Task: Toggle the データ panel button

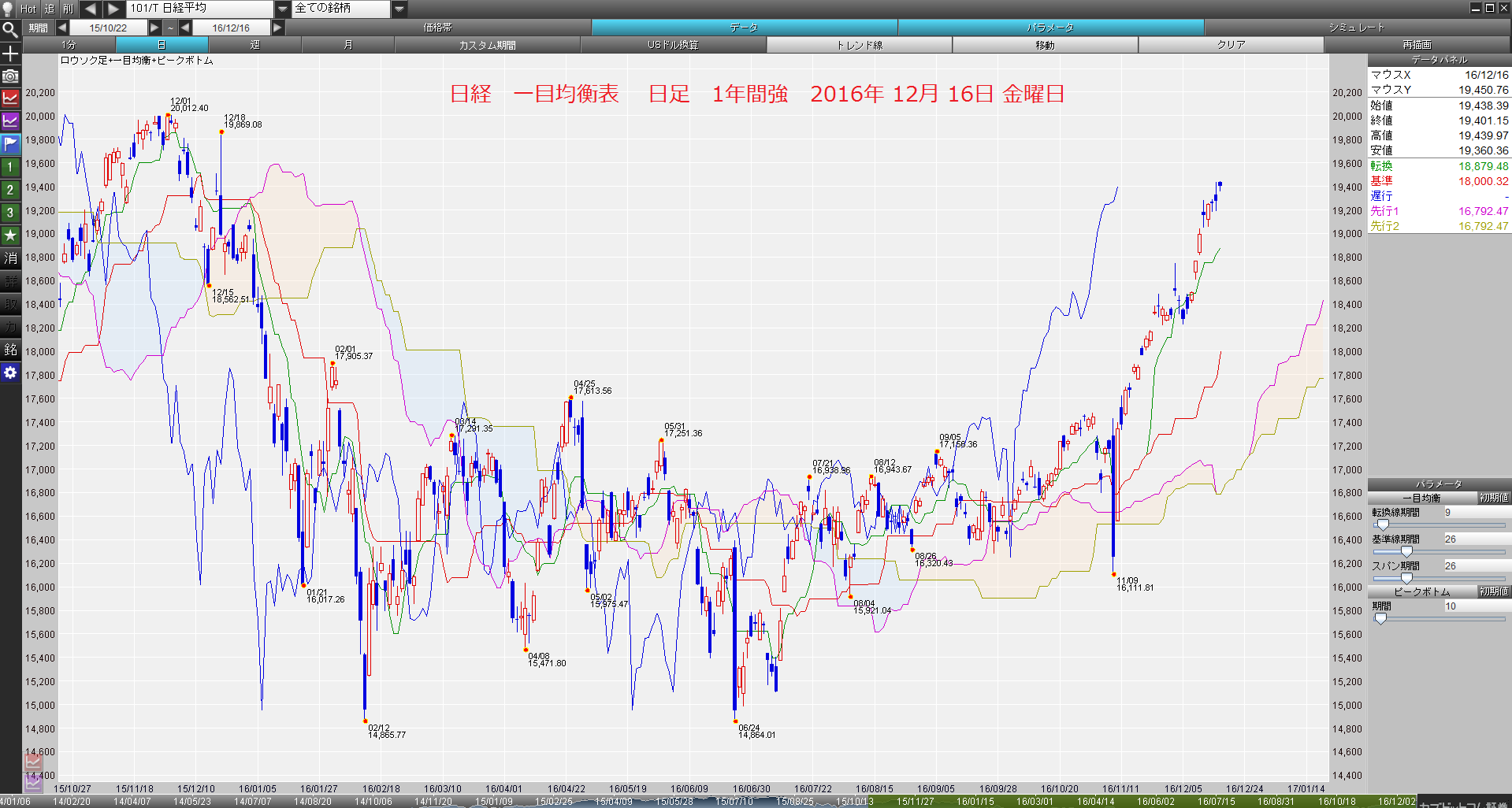Action: pos(744,28)
